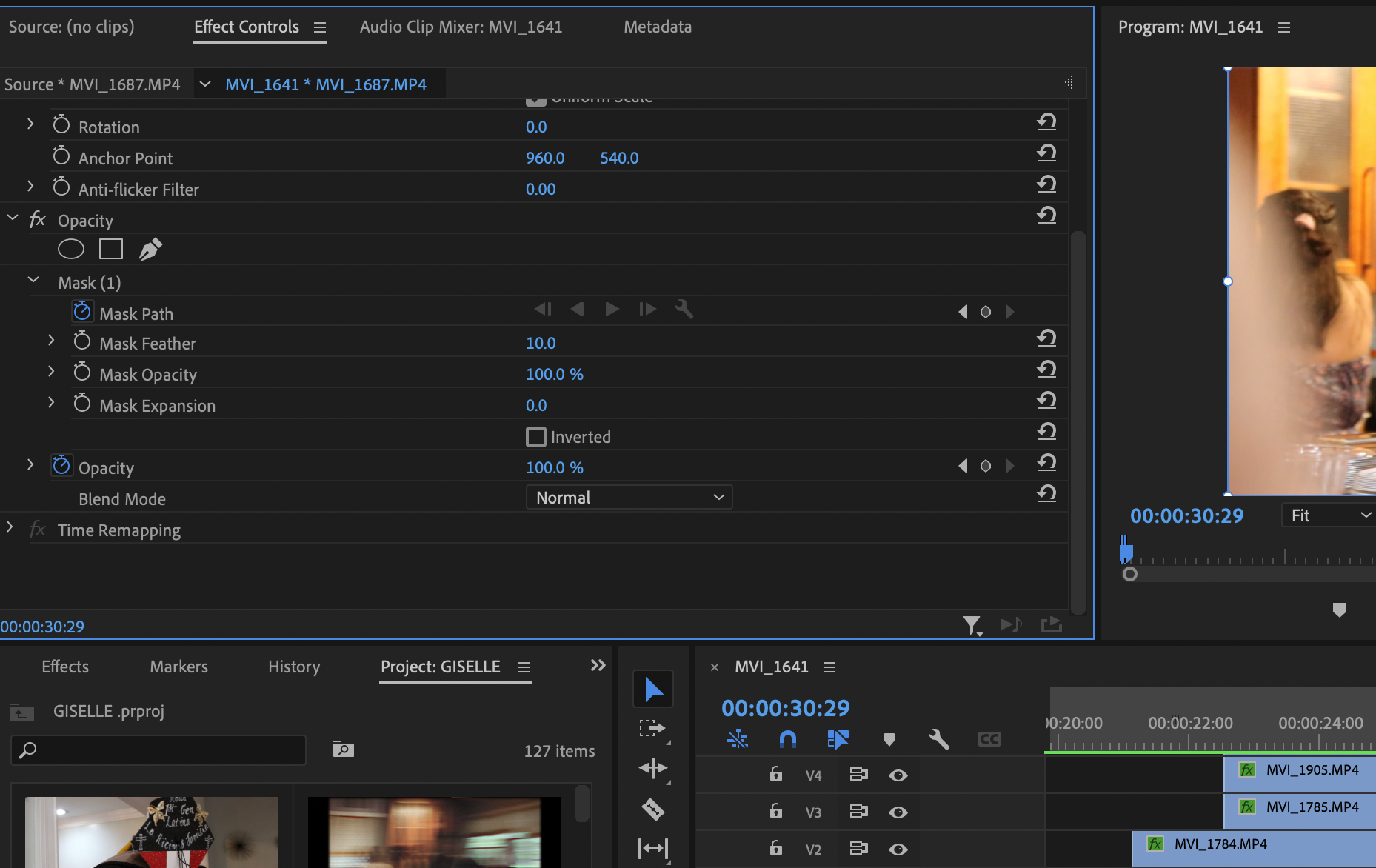Click the closed captions icon in timeline
The image size is (1376, 868).
pyautogui.click(x=989, y=738)
